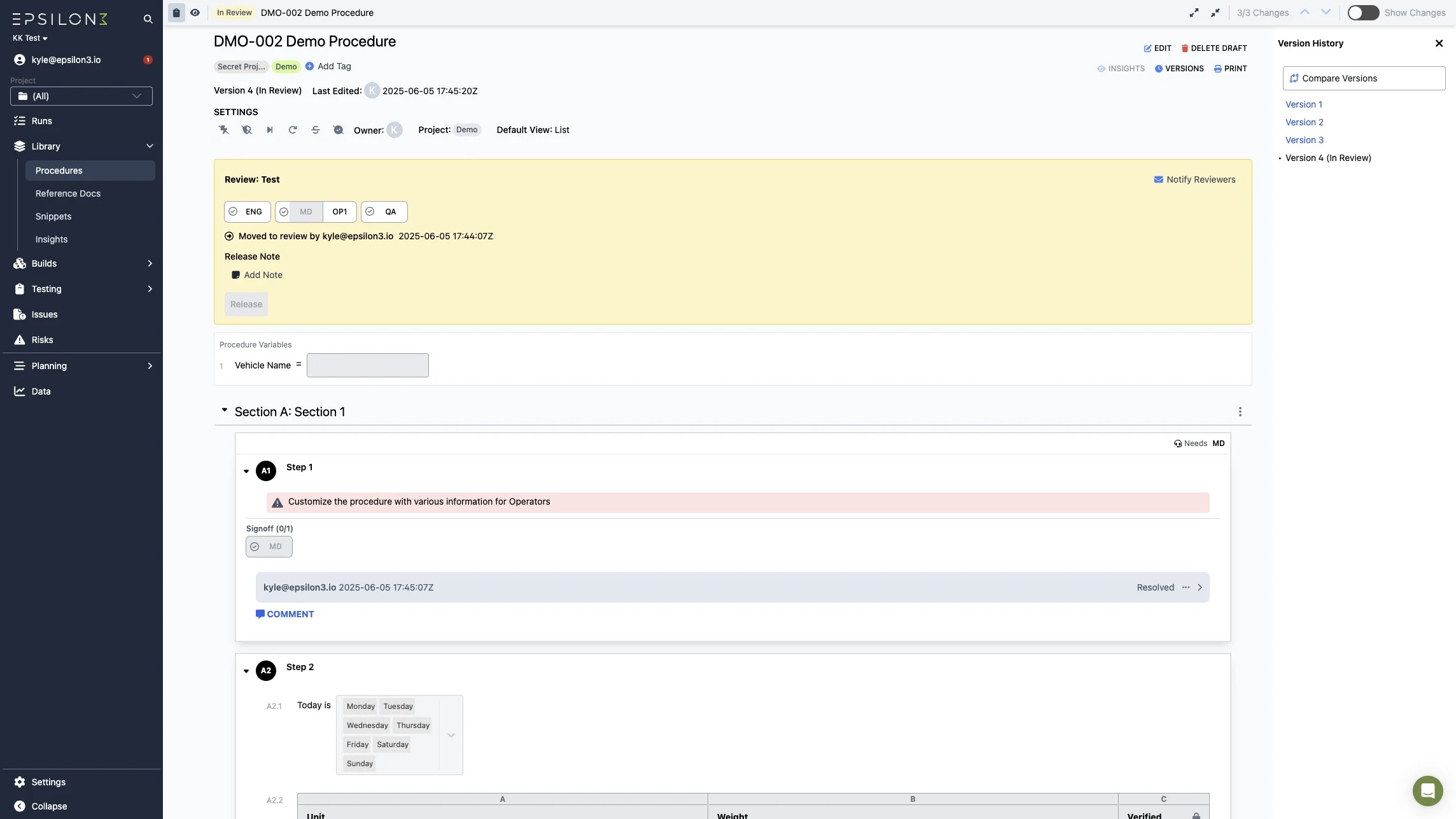Collapse Section A: Section 1

coord(225,410)
